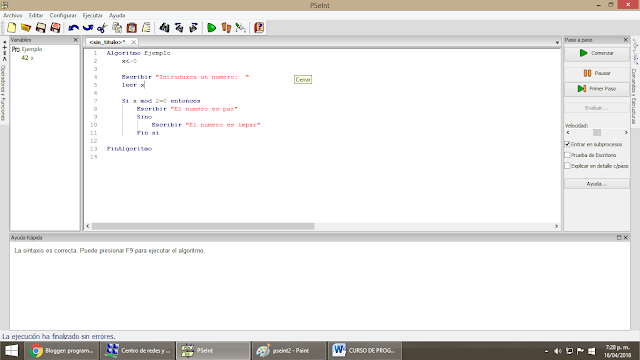The image size is (640, 360).
Task: Cut selection with the scissors icon
Action: (x=102, y=28)
